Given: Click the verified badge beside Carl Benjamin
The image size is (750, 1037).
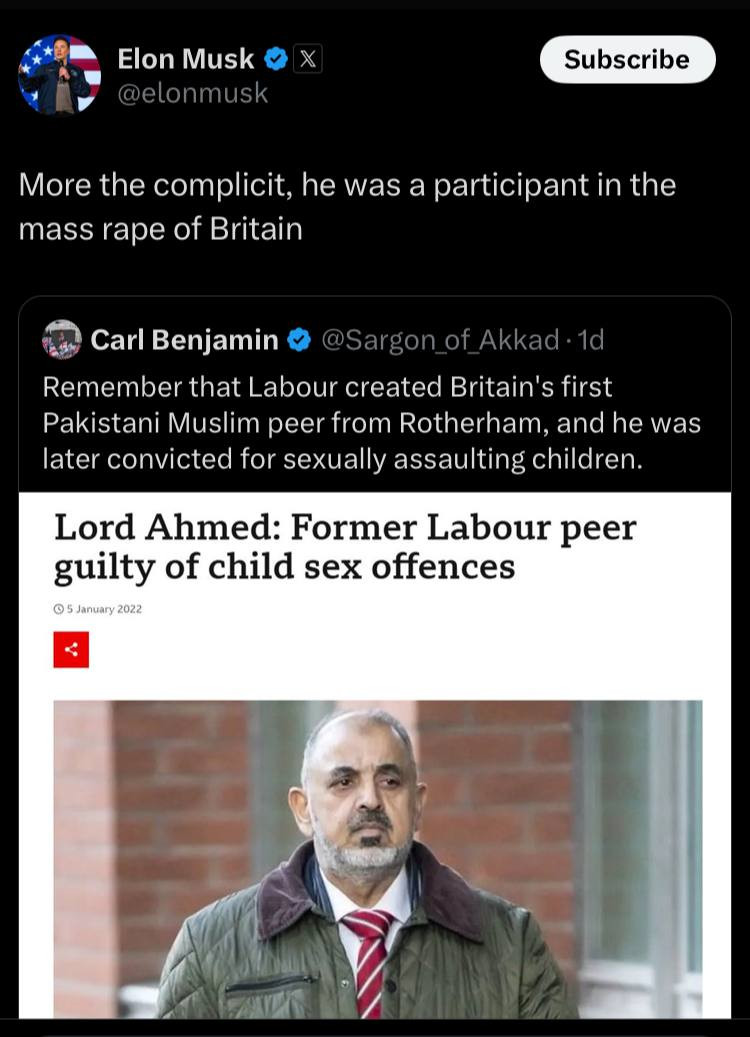Looking at the screenshot, I should coord(298,341).
